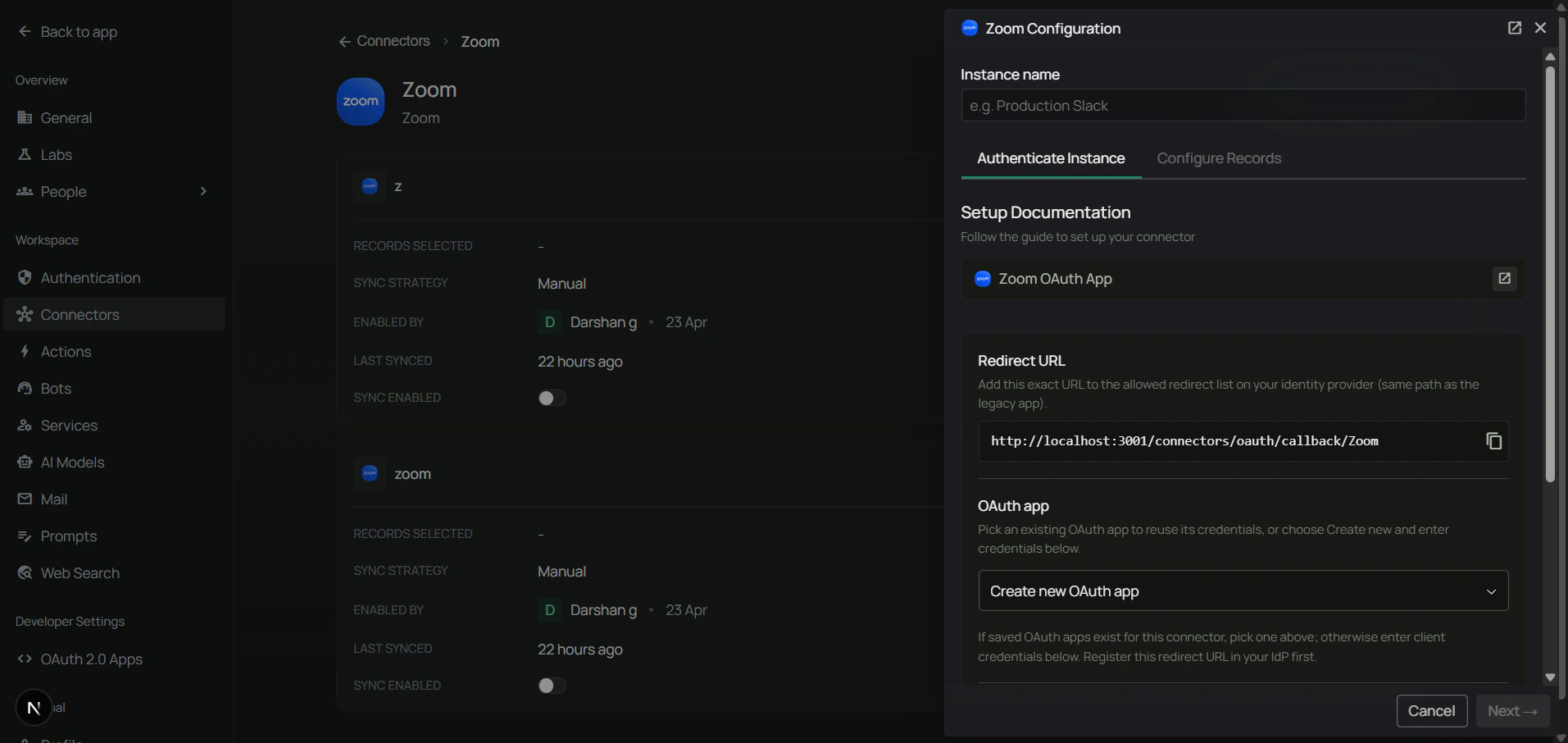Click the 'Setup Documentation' heading
This screenshot has width=1568, height=743.
pyautogui.click(x=1045, y=212)
